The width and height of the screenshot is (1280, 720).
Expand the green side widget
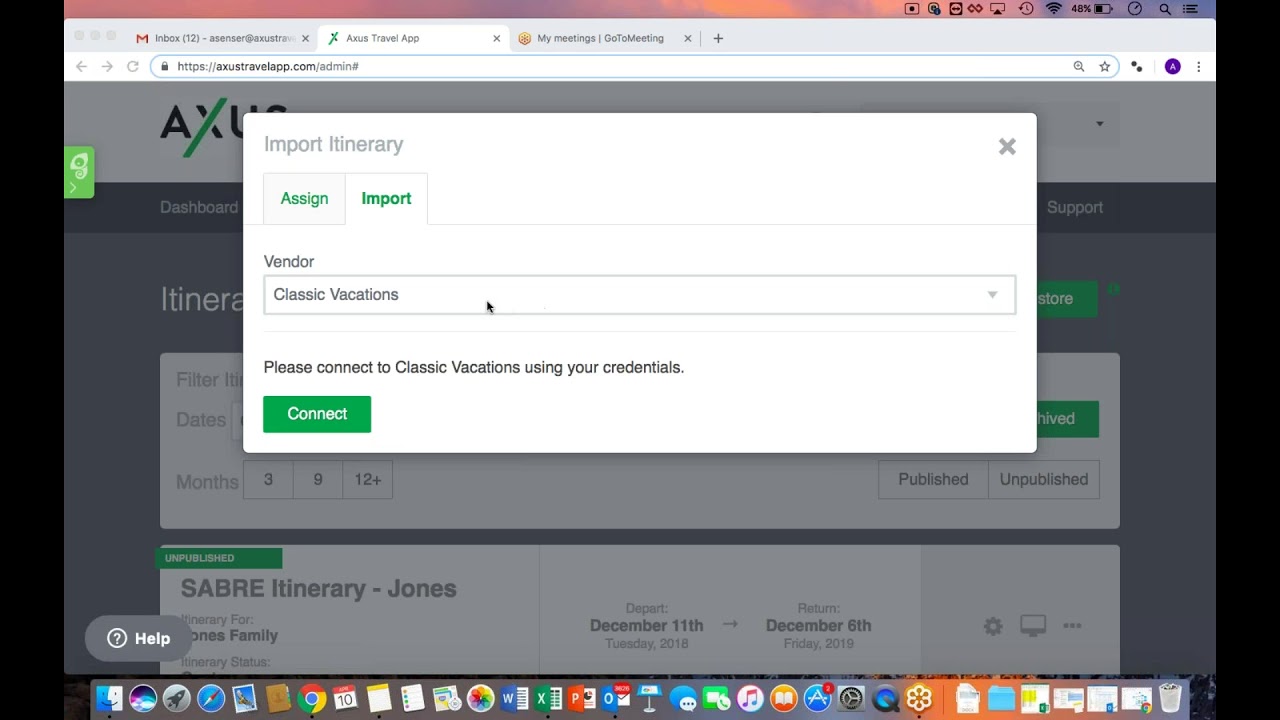tap(79, 172)
